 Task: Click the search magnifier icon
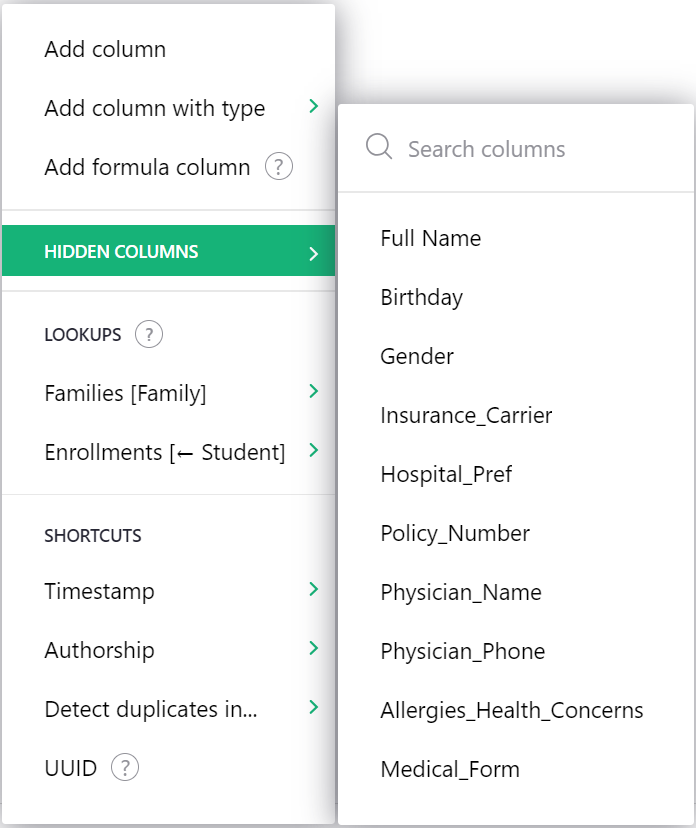tap(378, 148)
